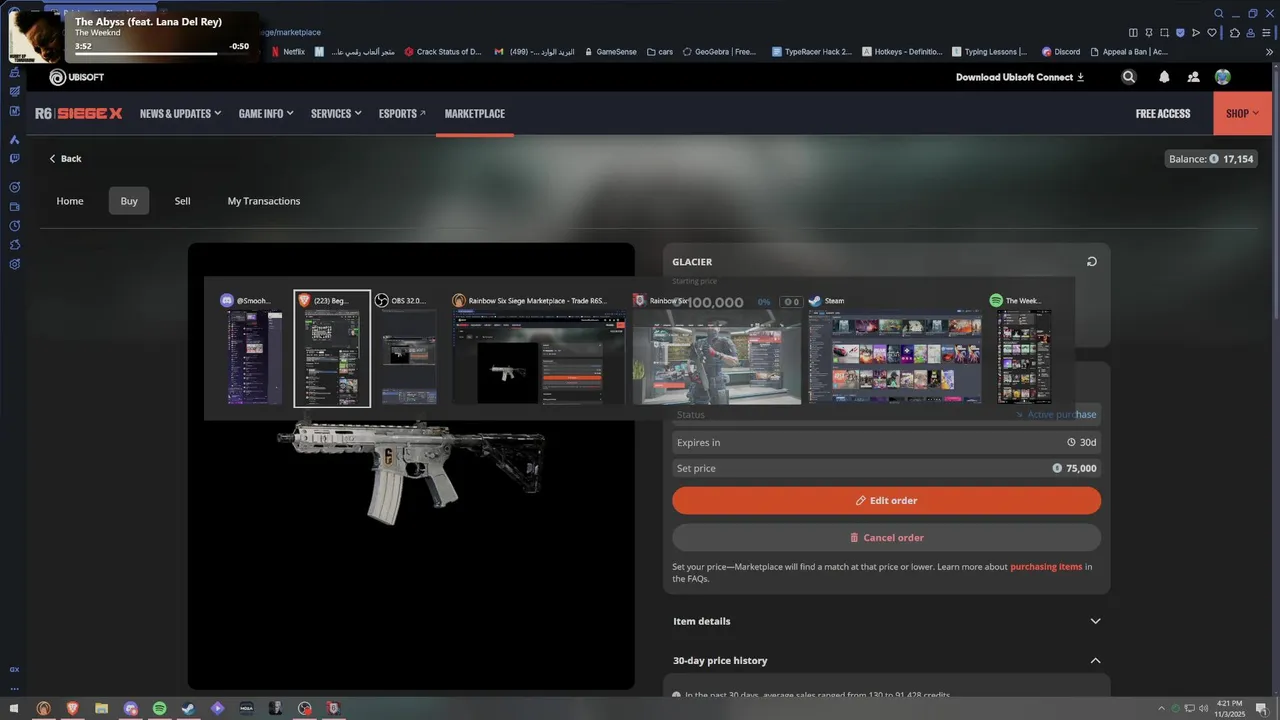1280x720 pixels.
Task: Click the Windows Start button
Action: [x=14, y=708]
